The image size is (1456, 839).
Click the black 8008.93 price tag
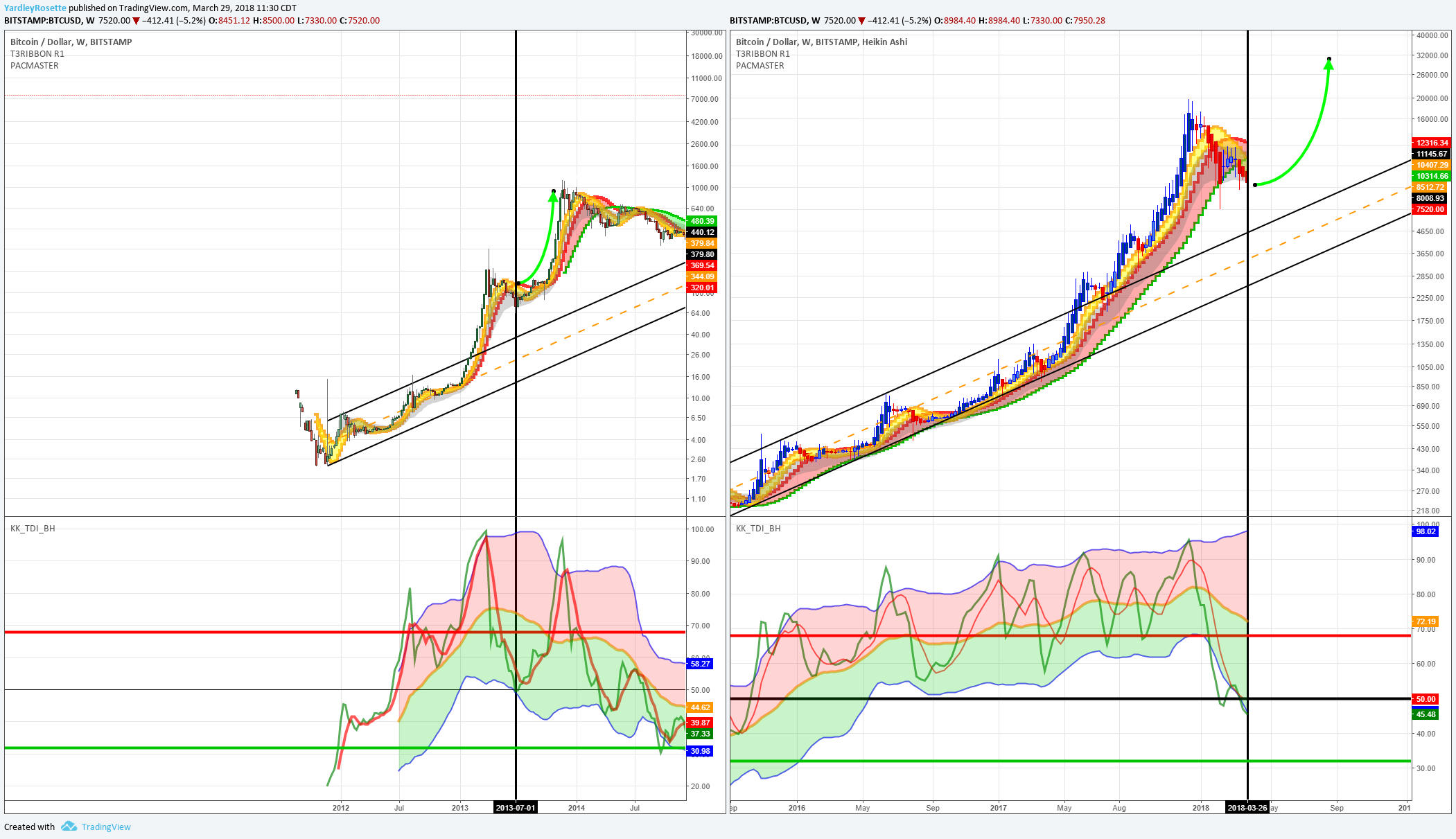[x=1429, y=198]
